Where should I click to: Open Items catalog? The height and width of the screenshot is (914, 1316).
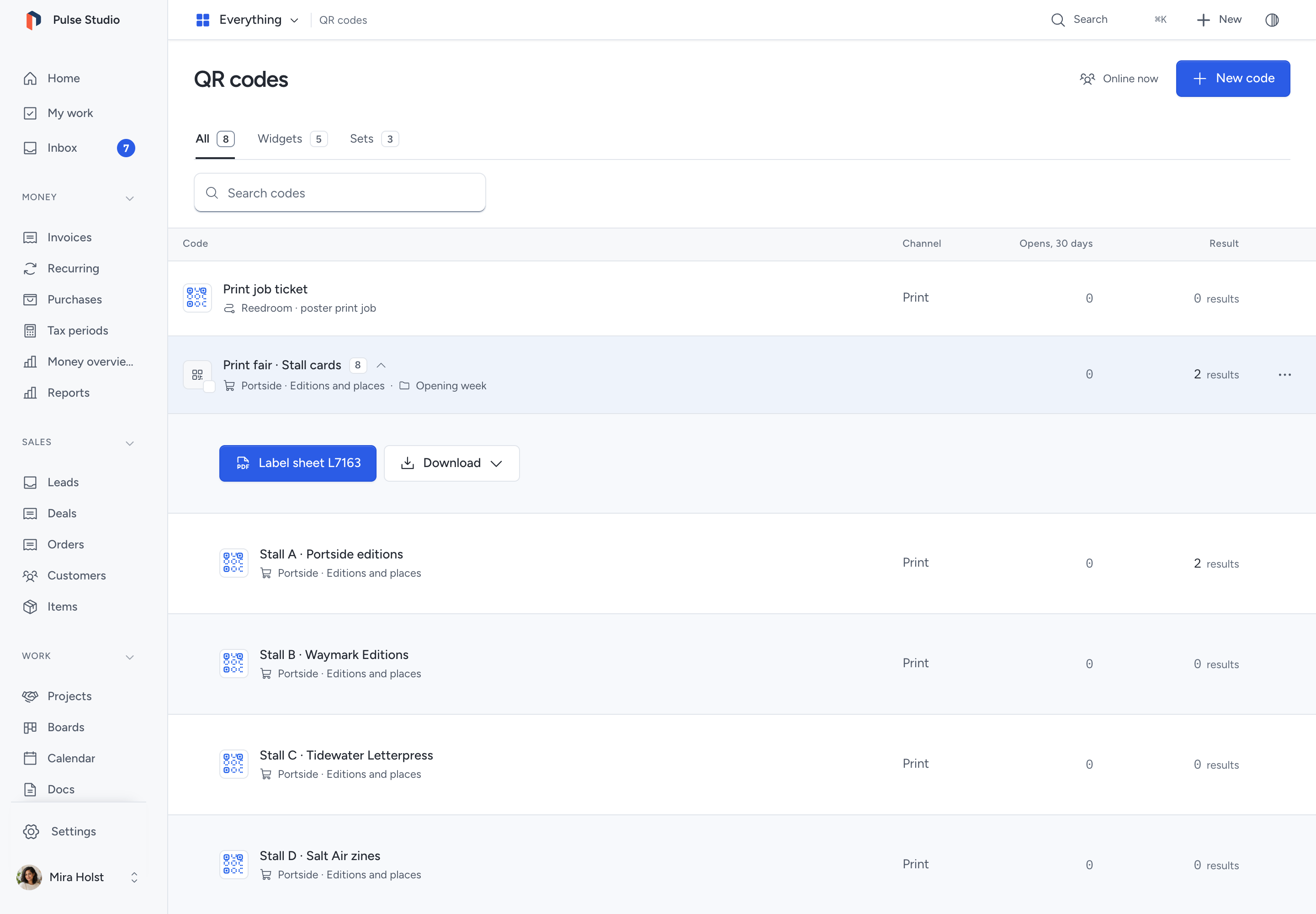point(79,606)
